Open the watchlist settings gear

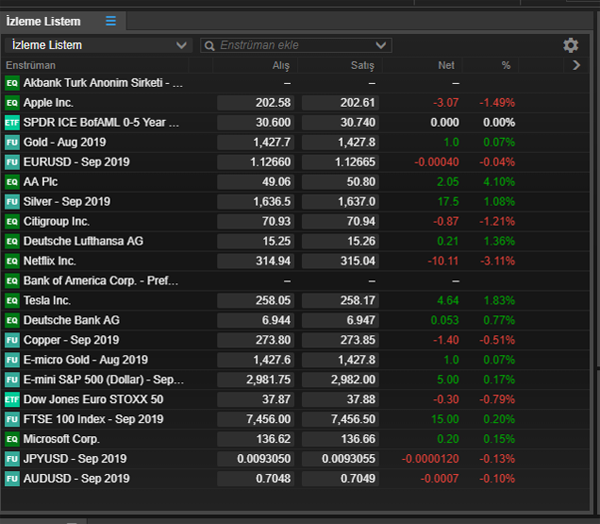pyautogui.click(x=571, y=45)
